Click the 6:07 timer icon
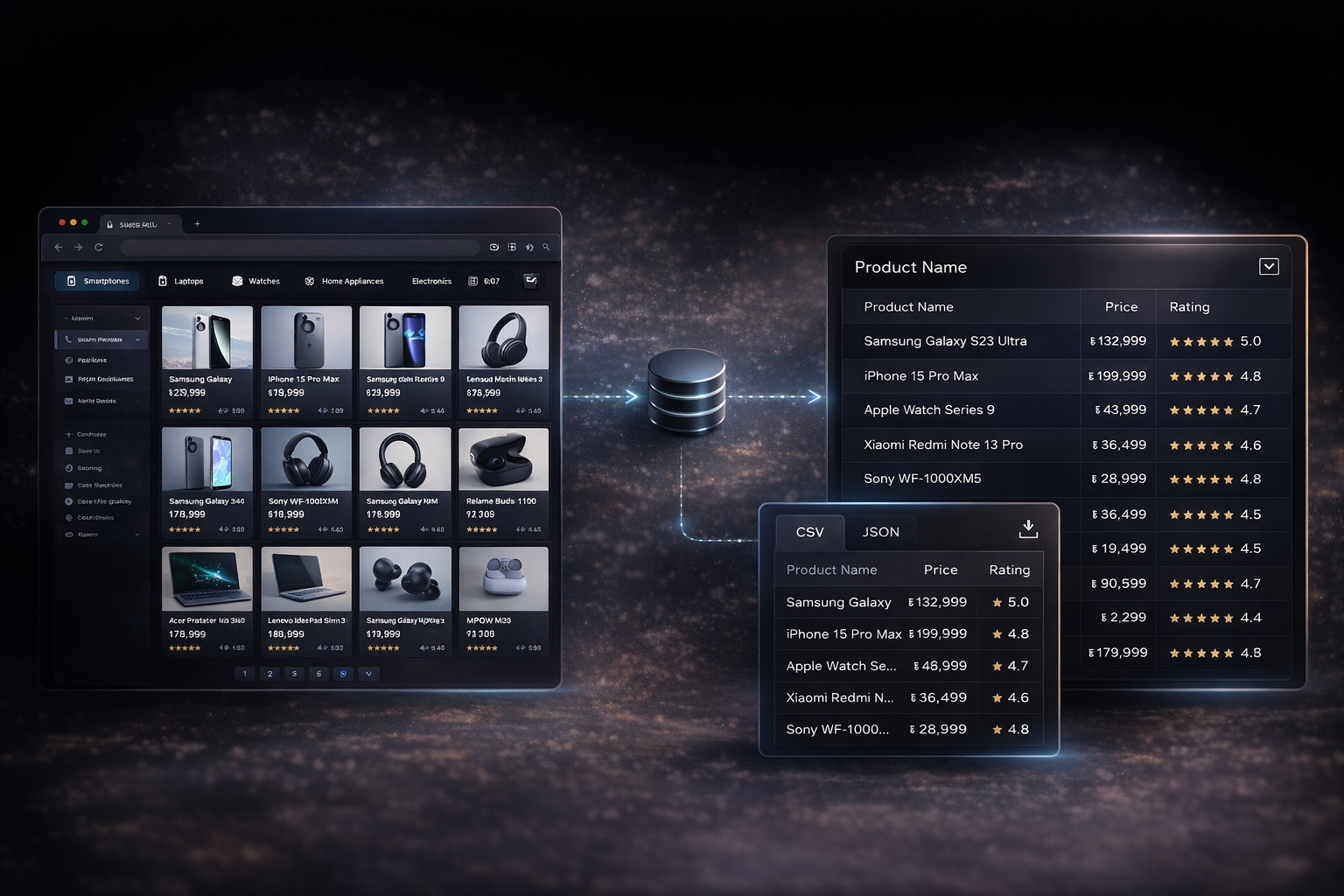 click(473, 281)
